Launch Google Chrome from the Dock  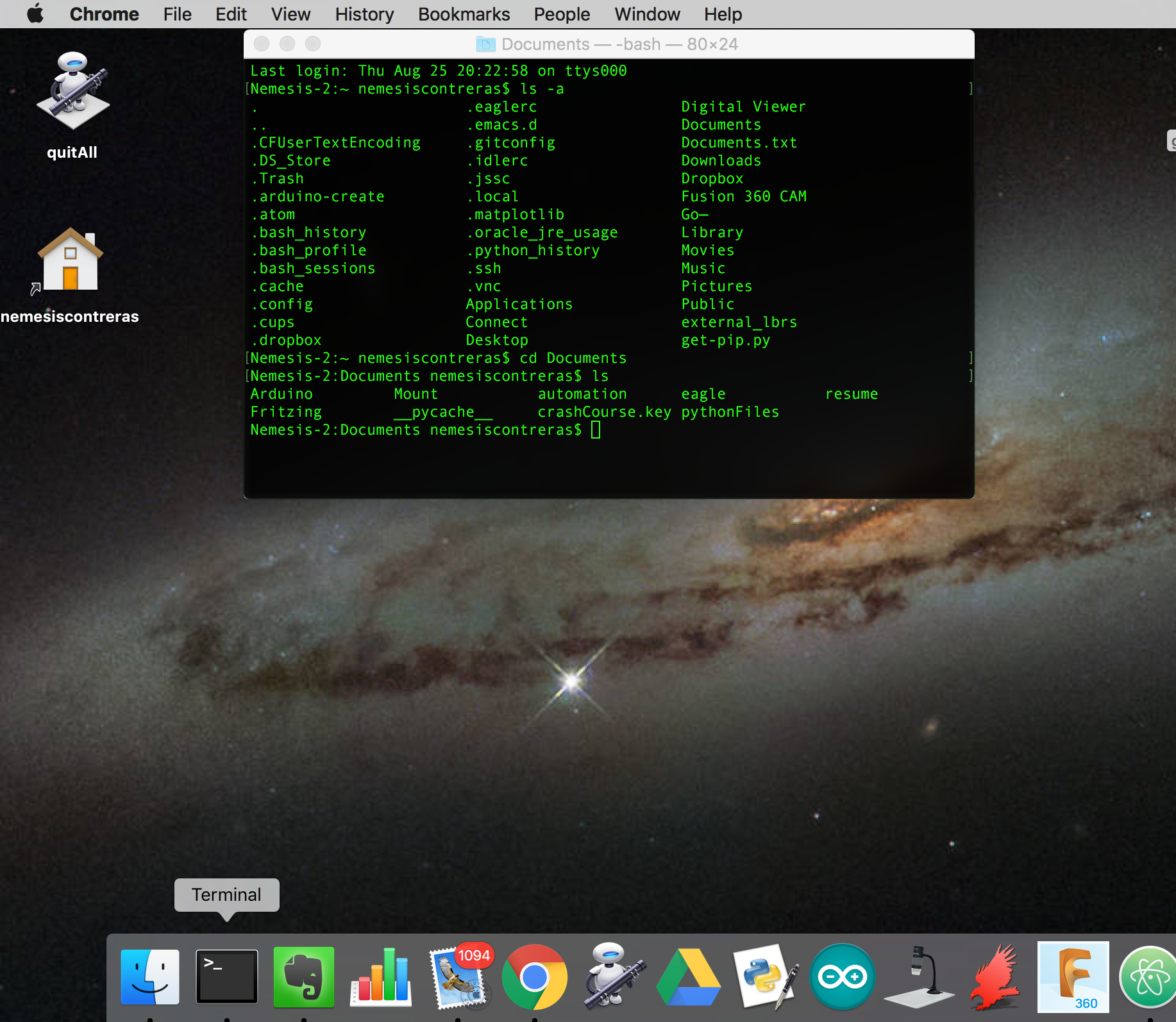535,976
